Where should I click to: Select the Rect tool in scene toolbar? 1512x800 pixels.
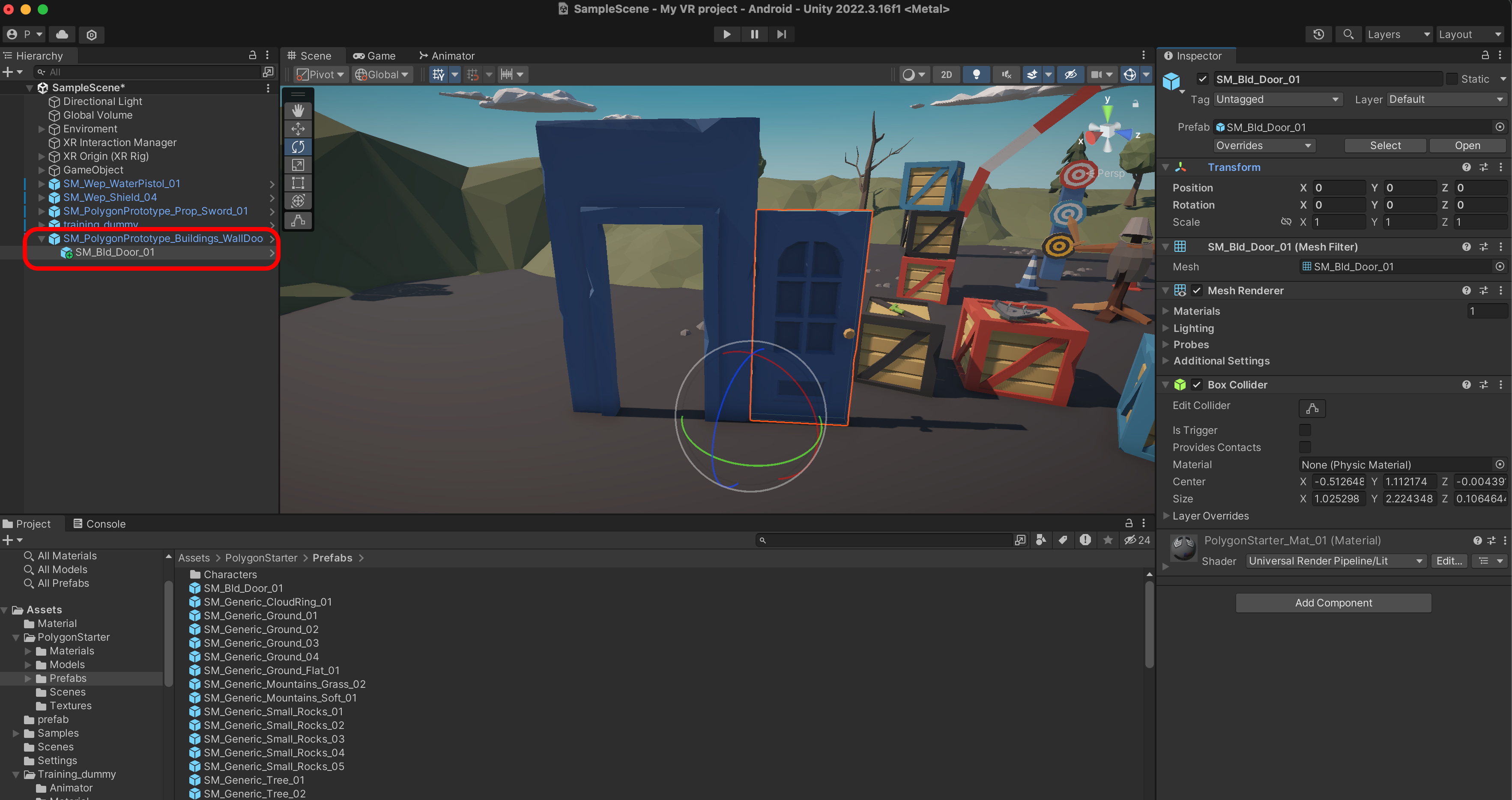[298, 183]
